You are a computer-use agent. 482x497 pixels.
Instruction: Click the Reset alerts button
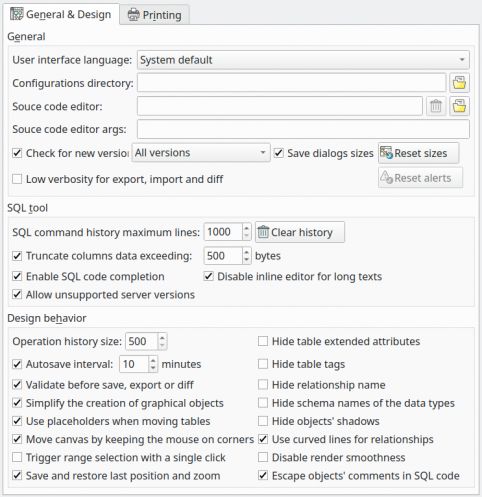pos(420,178)
